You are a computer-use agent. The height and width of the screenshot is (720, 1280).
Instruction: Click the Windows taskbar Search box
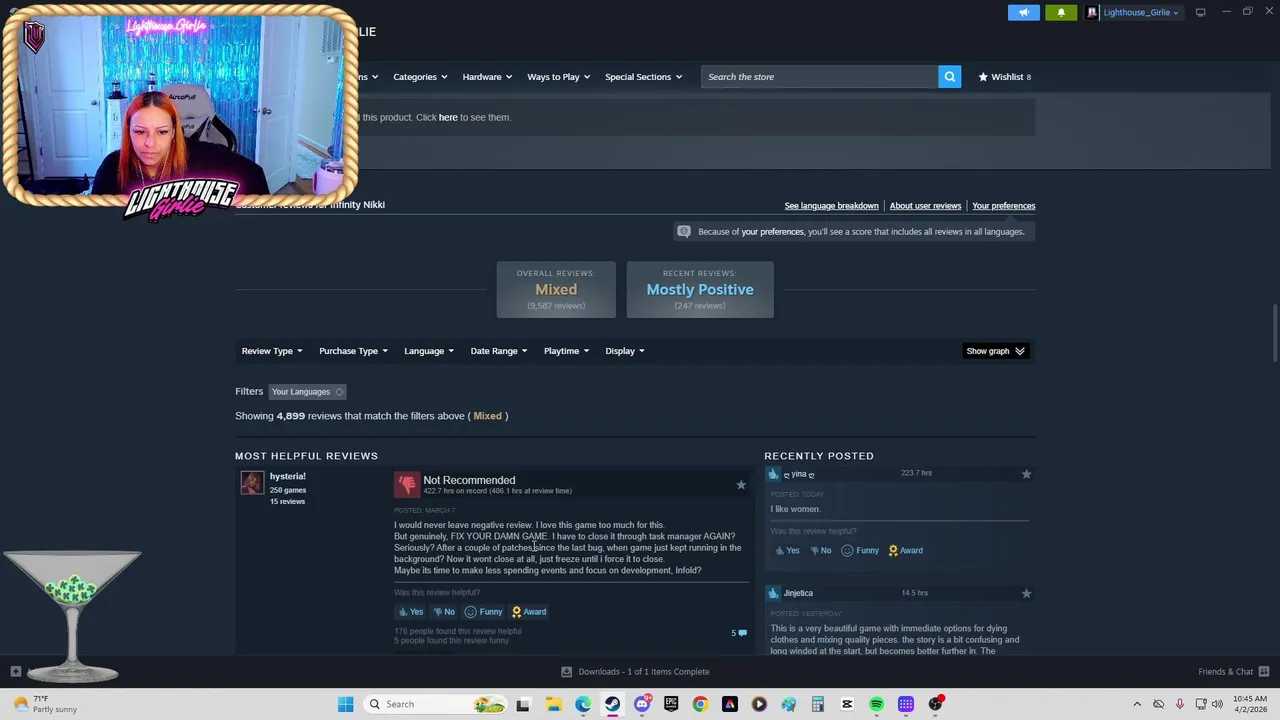pos(433,704)
